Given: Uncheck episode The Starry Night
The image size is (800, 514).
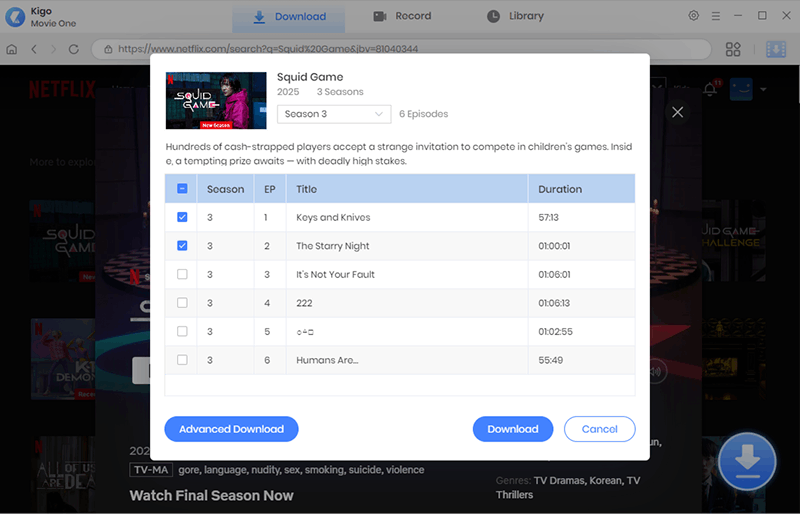Looking at the screenshot, I should [x=182, y=246].
